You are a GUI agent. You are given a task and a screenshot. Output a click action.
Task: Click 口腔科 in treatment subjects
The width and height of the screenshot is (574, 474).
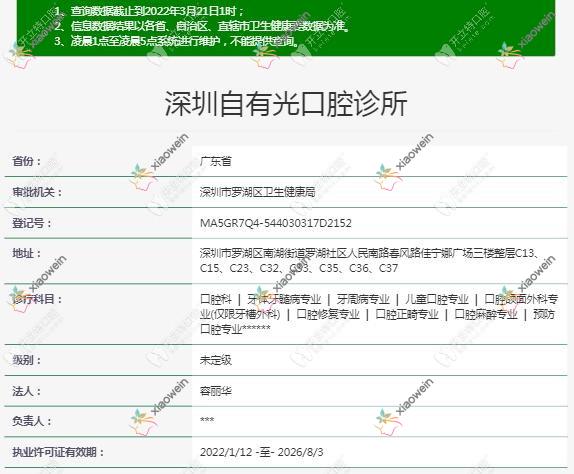click(216, 299)
